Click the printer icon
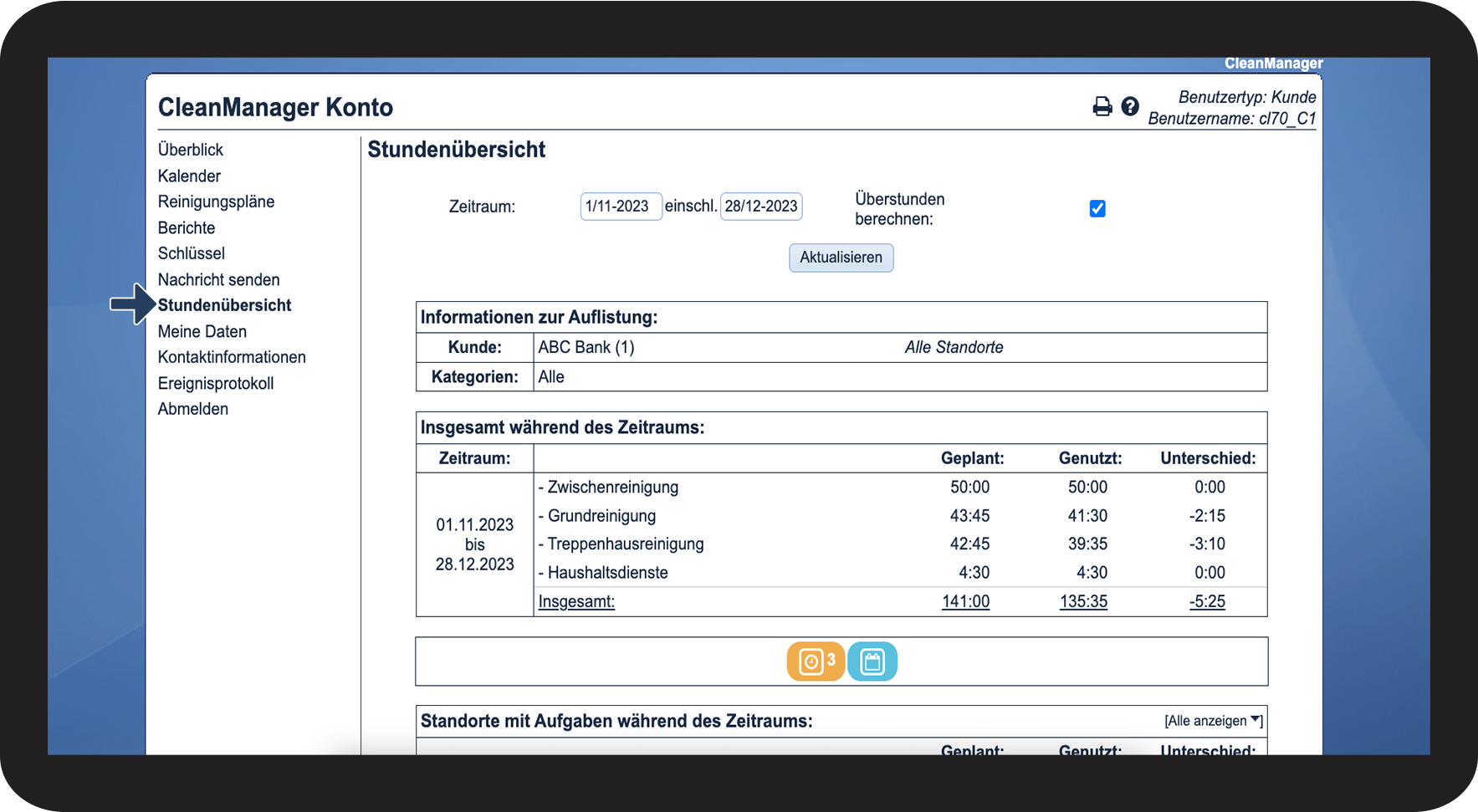 point(1102,107)
